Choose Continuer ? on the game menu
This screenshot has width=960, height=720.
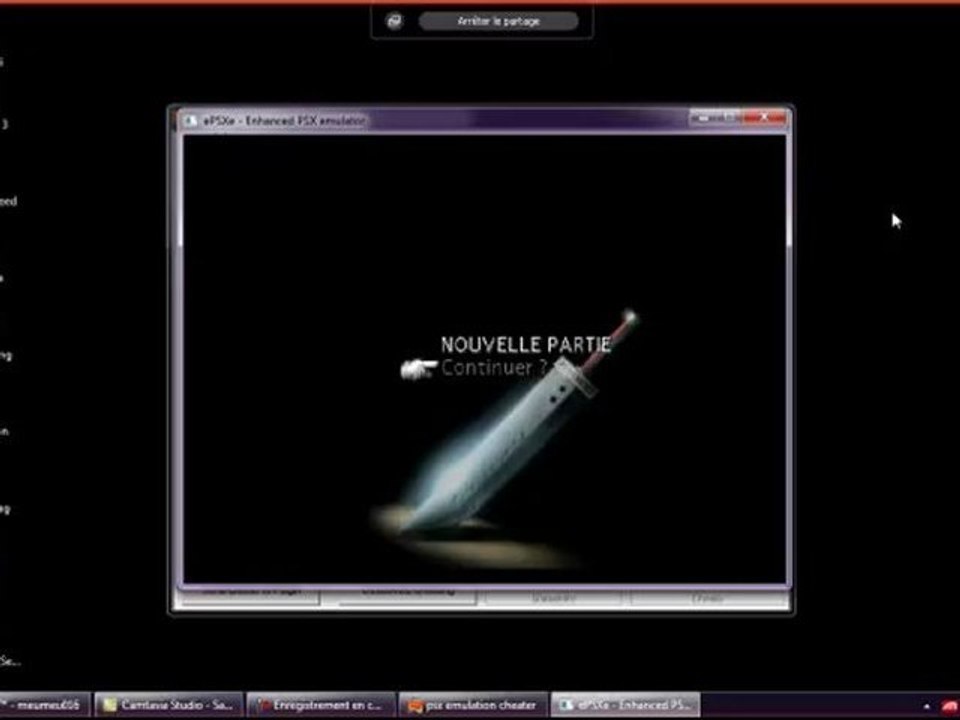click(494, 368)
